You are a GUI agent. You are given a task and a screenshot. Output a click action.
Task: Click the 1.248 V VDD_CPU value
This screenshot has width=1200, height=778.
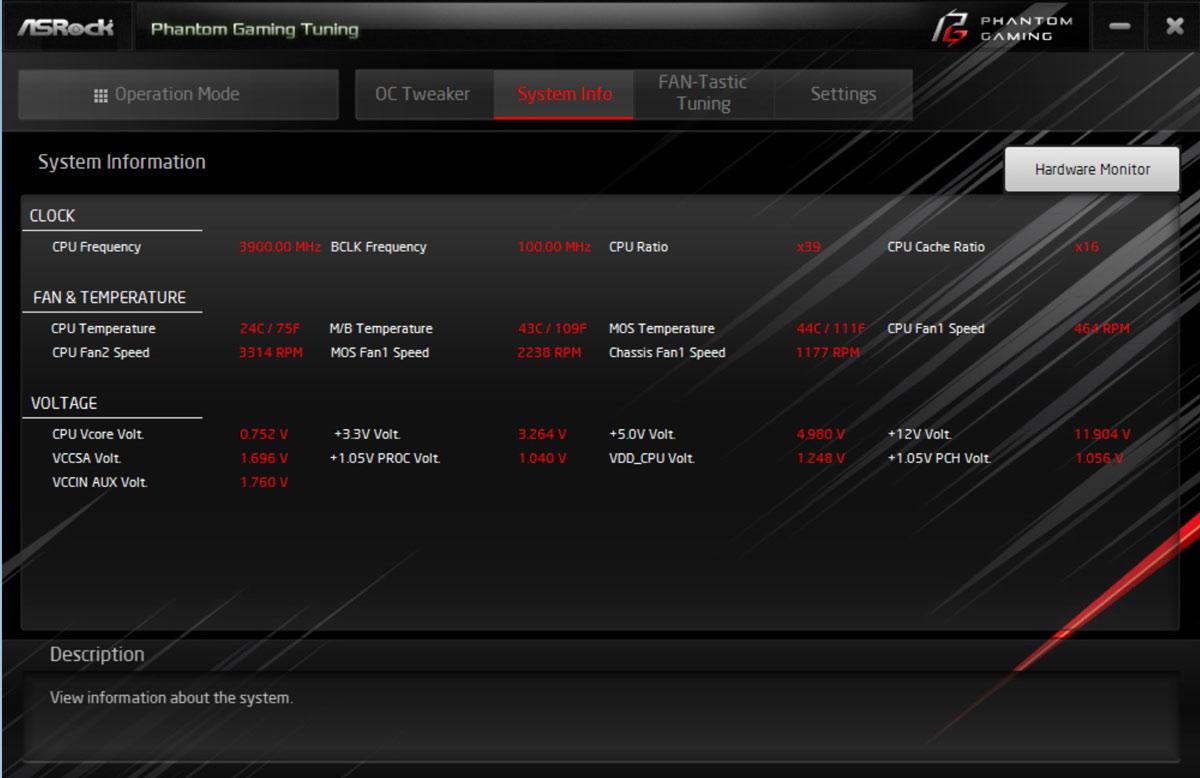821,459
